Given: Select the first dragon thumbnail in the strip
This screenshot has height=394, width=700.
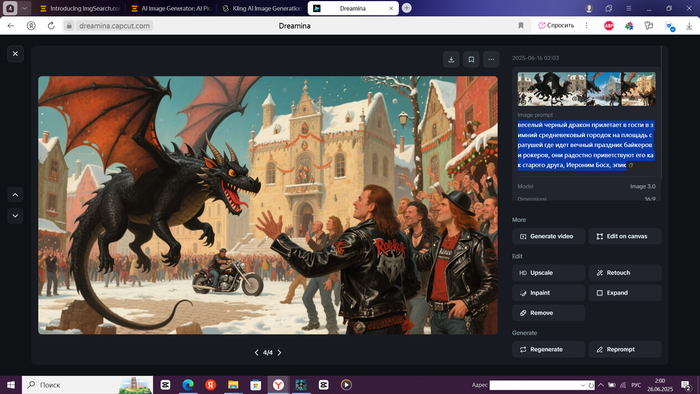Looking at the screenshot, I should pyautogui.click(x=552, y=89).
